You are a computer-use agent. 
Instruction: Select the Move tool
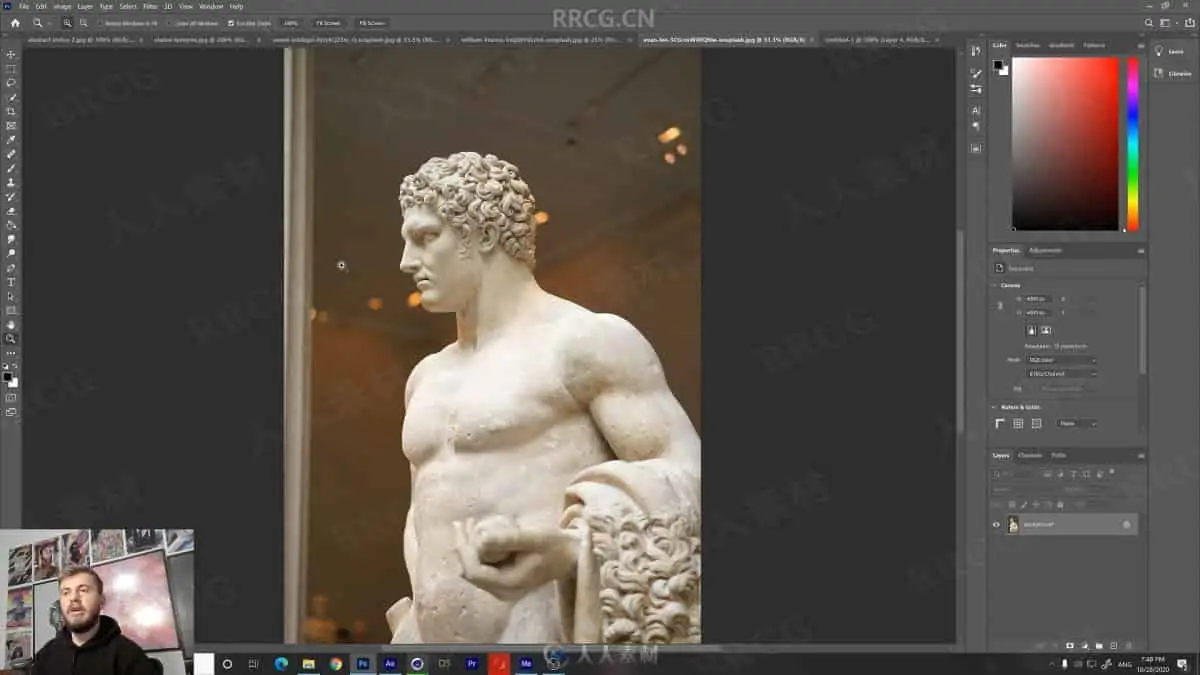click(x=11, y=55)
